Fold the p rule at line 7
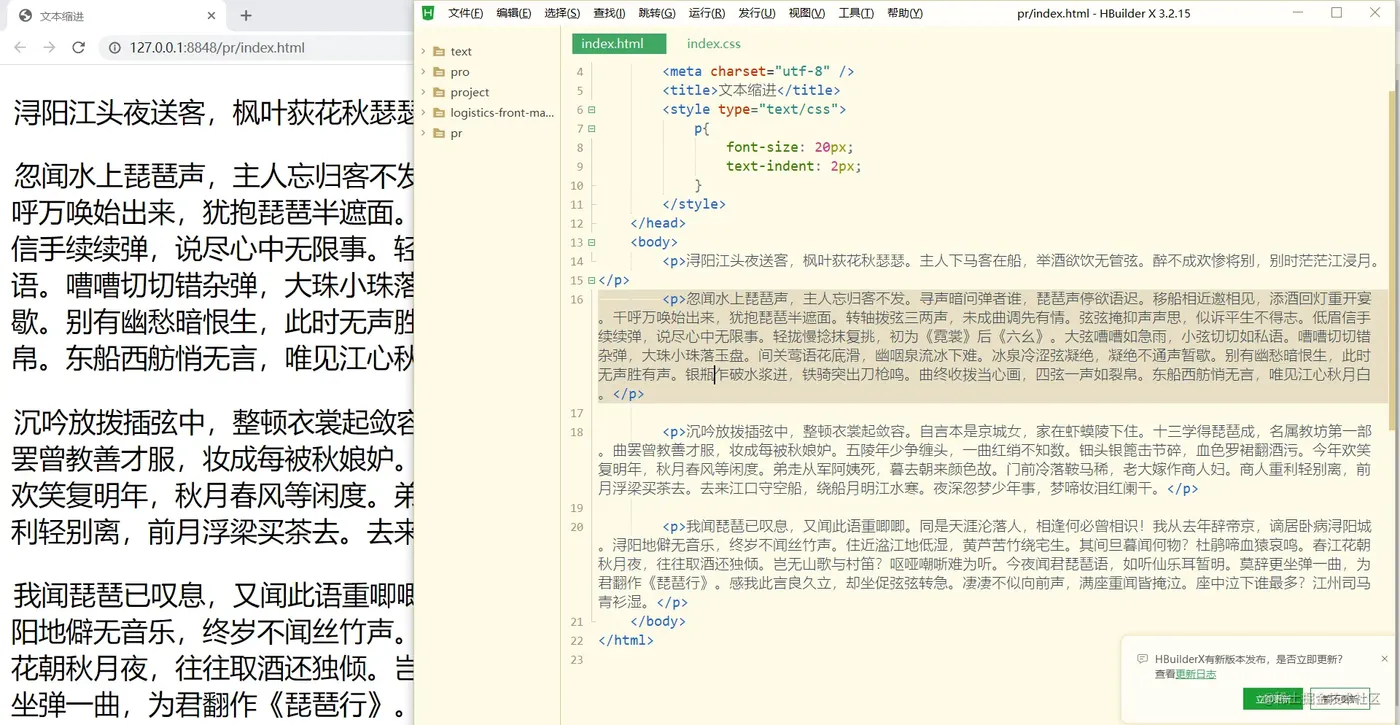 pos(592,128)
